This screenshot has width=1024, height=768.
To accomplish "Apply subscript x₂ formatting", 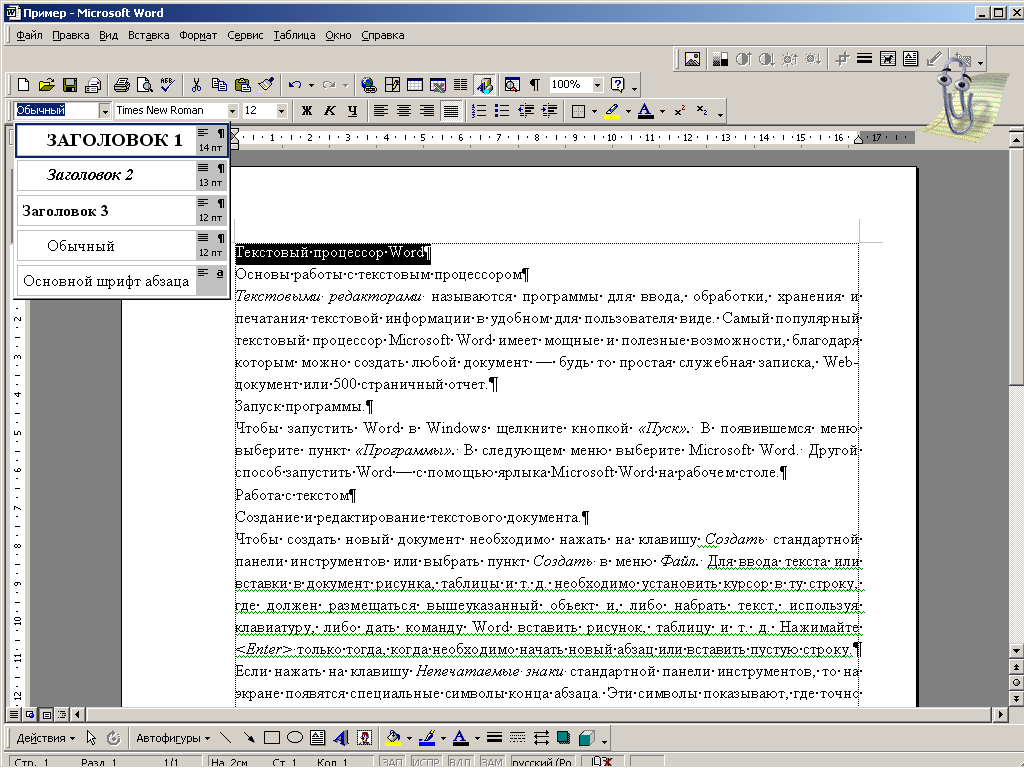I will click(702, 111).
